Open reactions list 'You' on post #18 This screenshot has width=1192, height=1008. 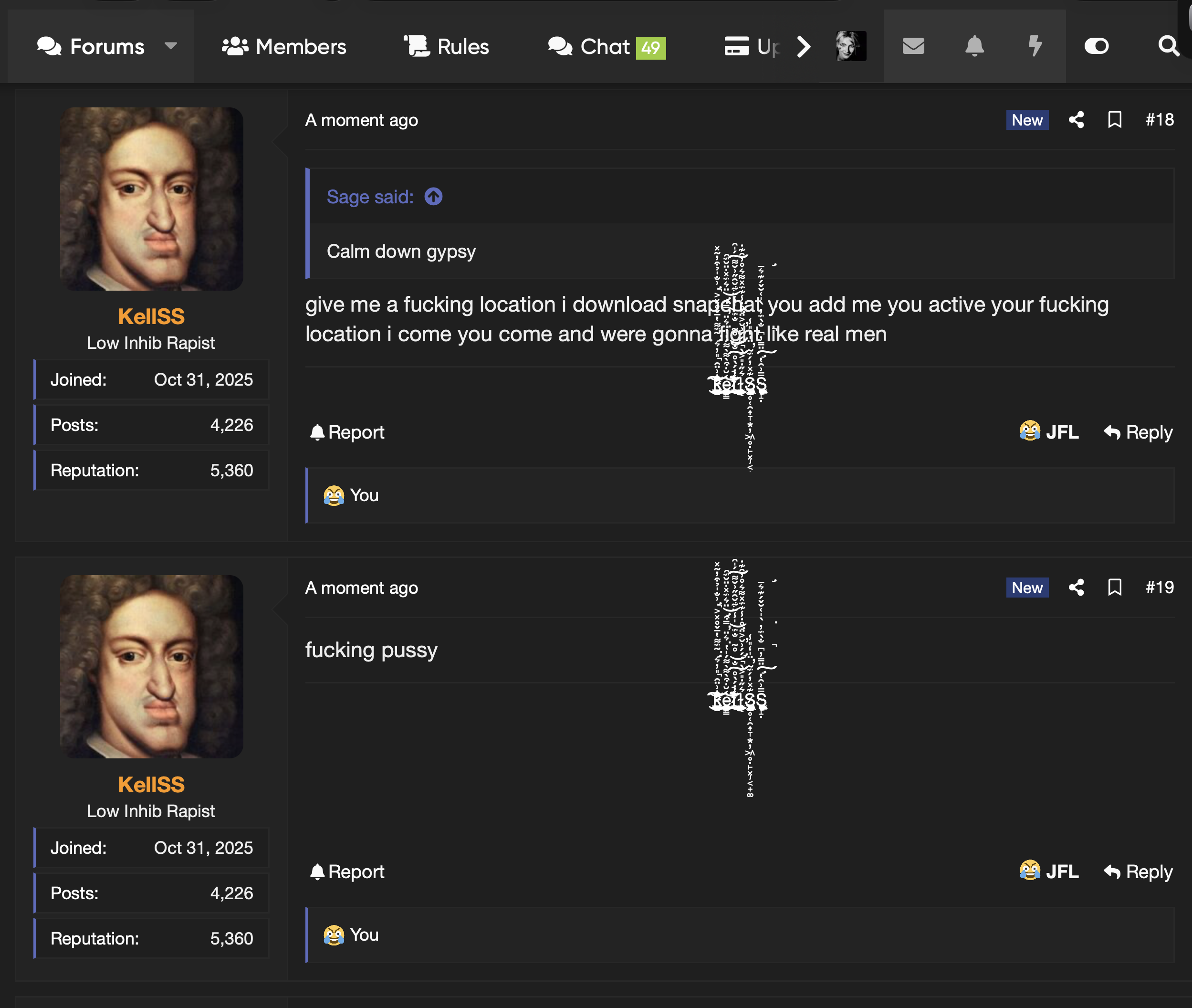tap(364, 495)
